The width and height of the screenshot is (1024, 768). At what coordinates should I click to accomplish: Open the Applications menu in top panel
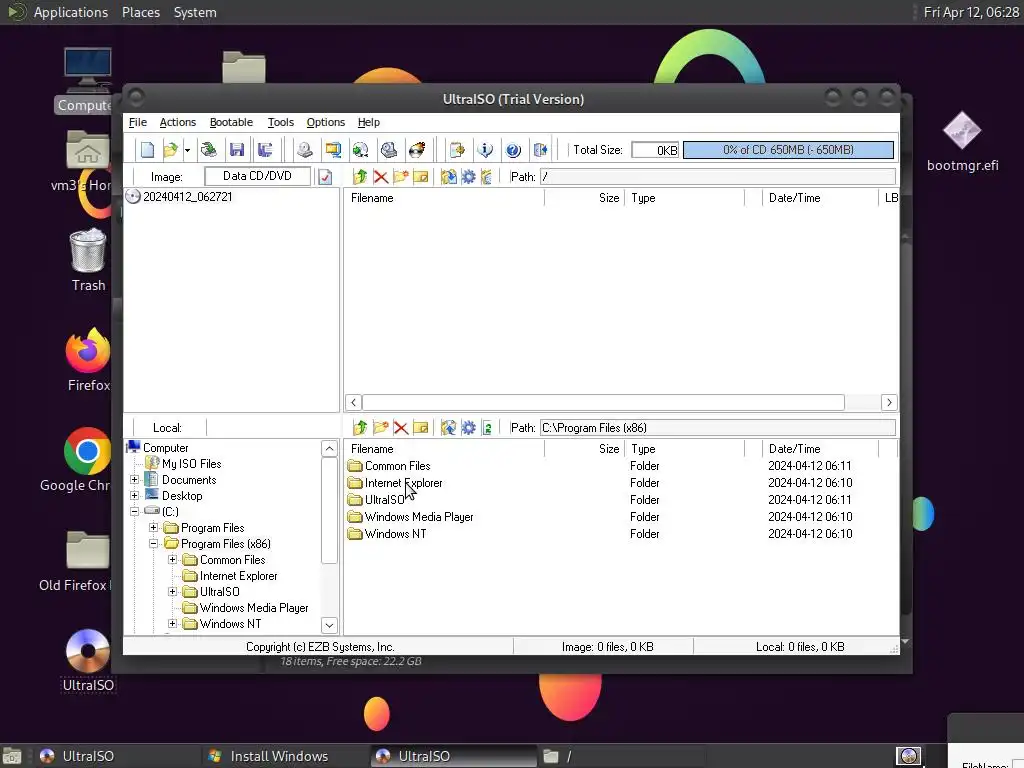click(x=71, y=12)
